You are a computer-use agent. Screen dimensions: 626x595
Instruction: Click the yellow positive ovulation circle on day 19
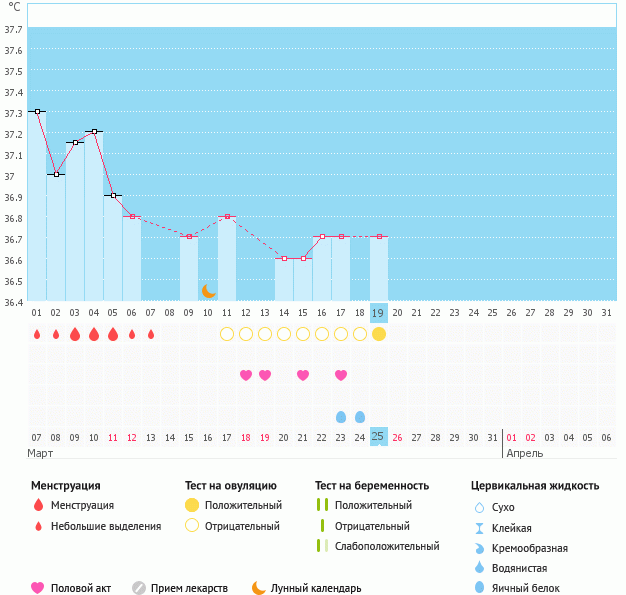(x=378, y=334)
